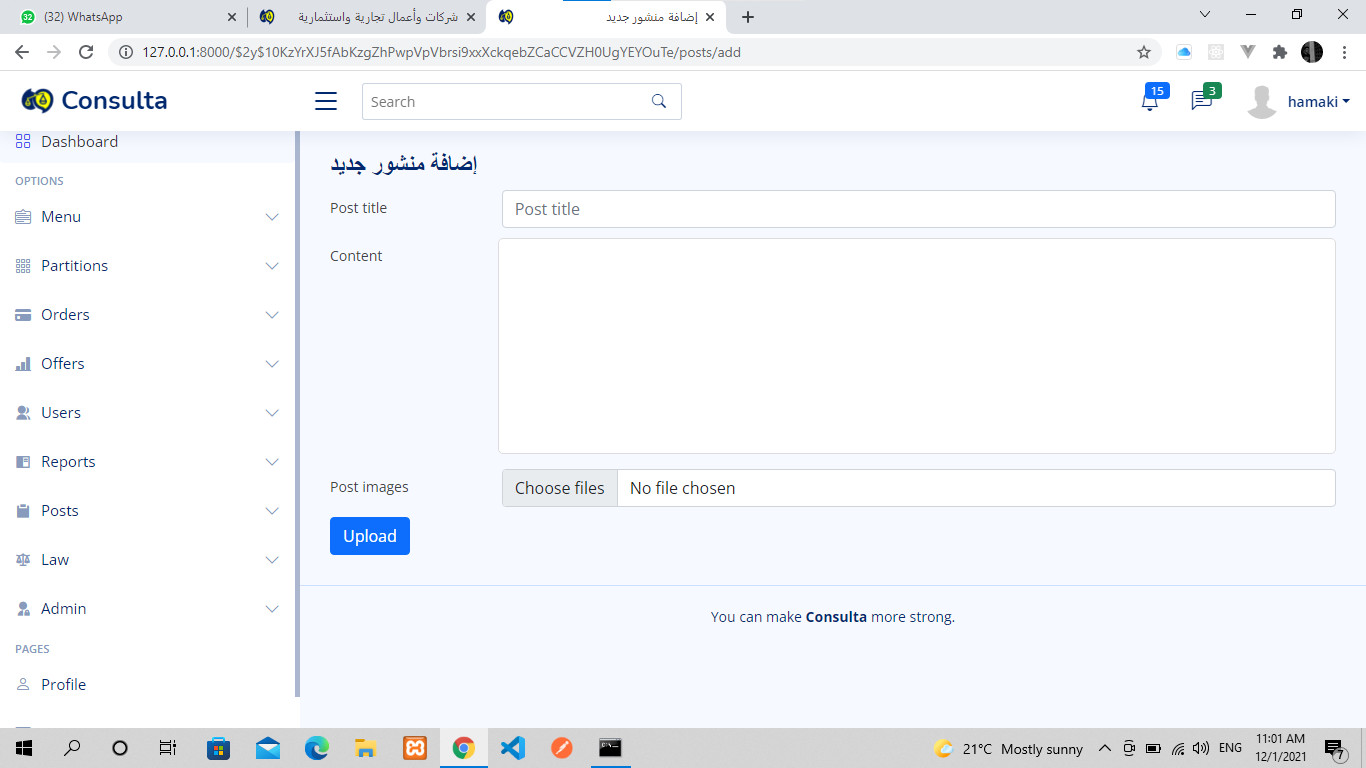This screenshot has height=768, width=1366.
Task: Click the Admin person-lock icon
Action: [23, 609]
